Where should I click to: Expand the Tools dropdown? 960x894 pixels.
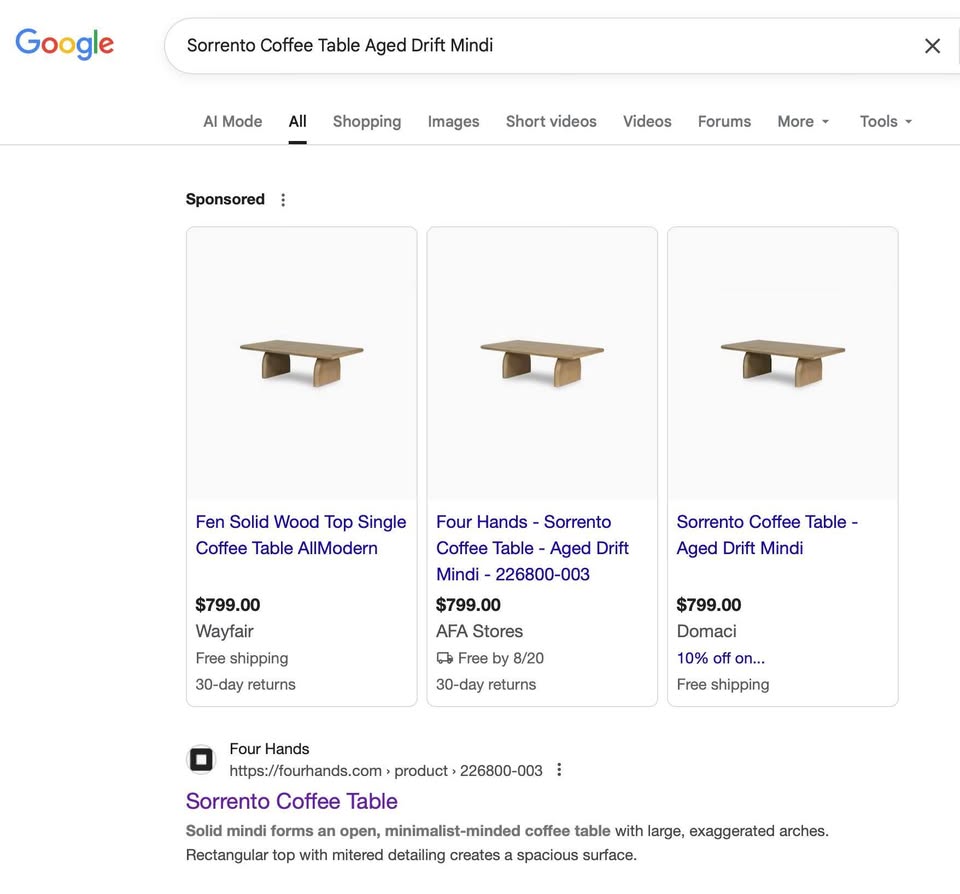pyautogui.click(x=886, y=121)
